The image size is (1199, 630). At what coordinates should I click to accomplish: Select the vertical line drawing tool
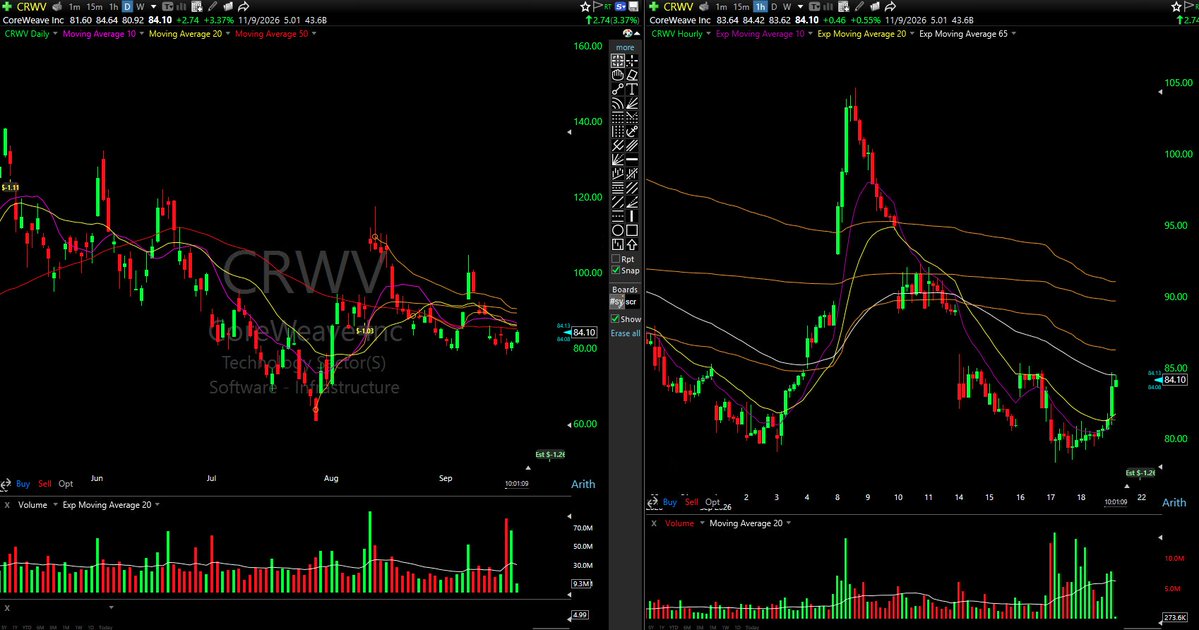[632, 216]
